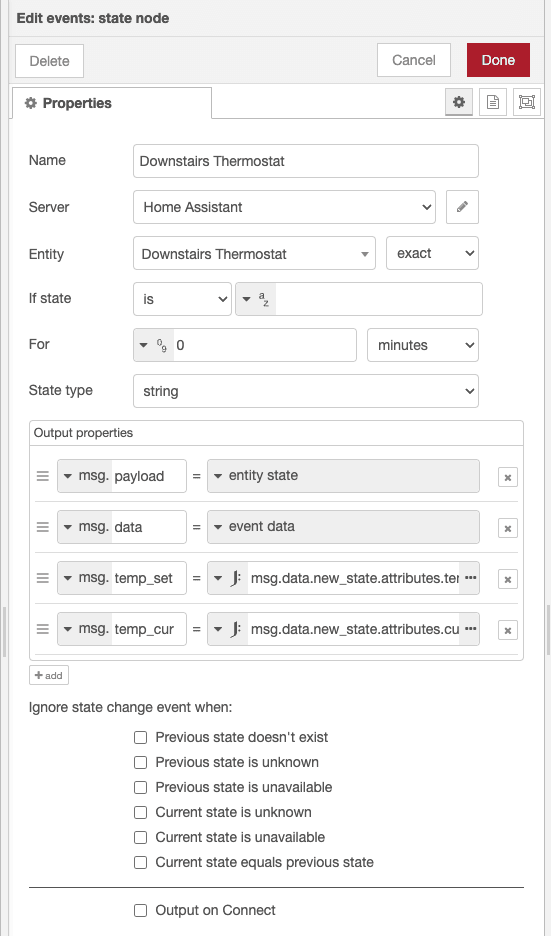Open the exact match type dropdown
Viewport: 551px width, 936px height.
(x=432, y=253)
